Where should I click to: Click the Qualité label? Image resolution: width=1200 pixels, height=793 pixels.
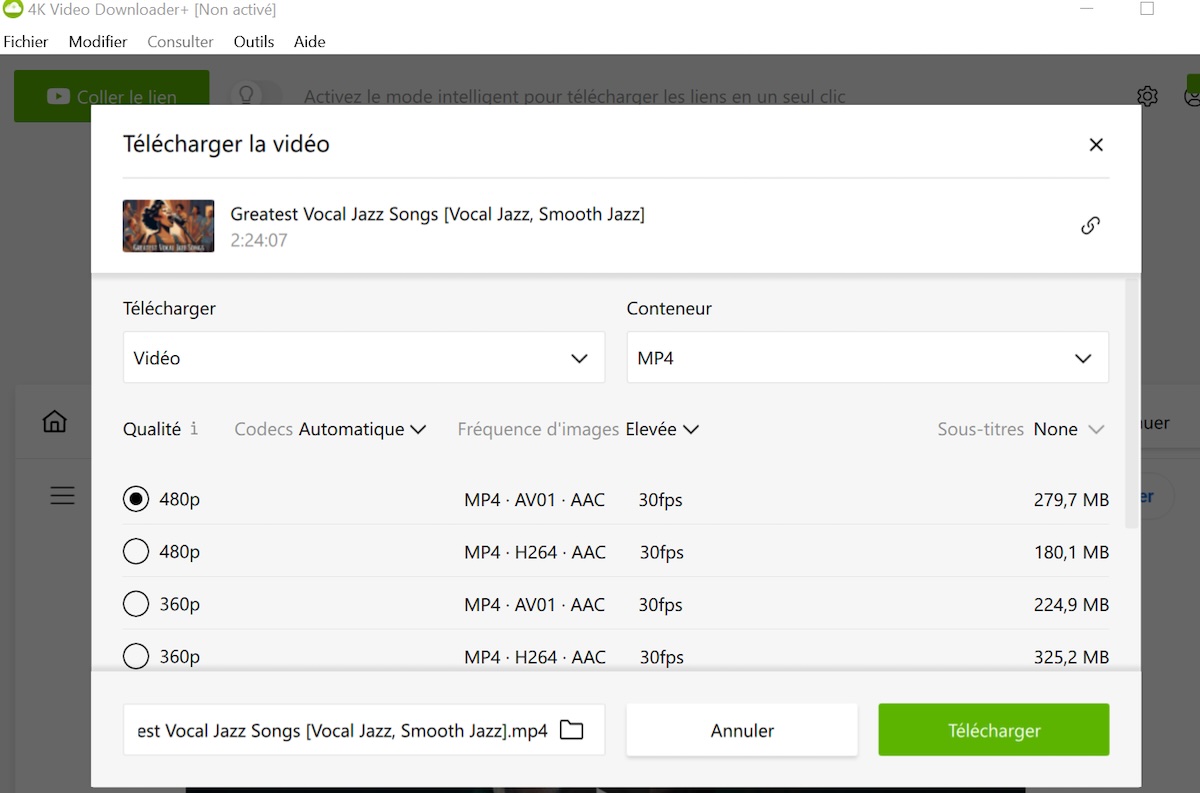(x=152, y=429)
